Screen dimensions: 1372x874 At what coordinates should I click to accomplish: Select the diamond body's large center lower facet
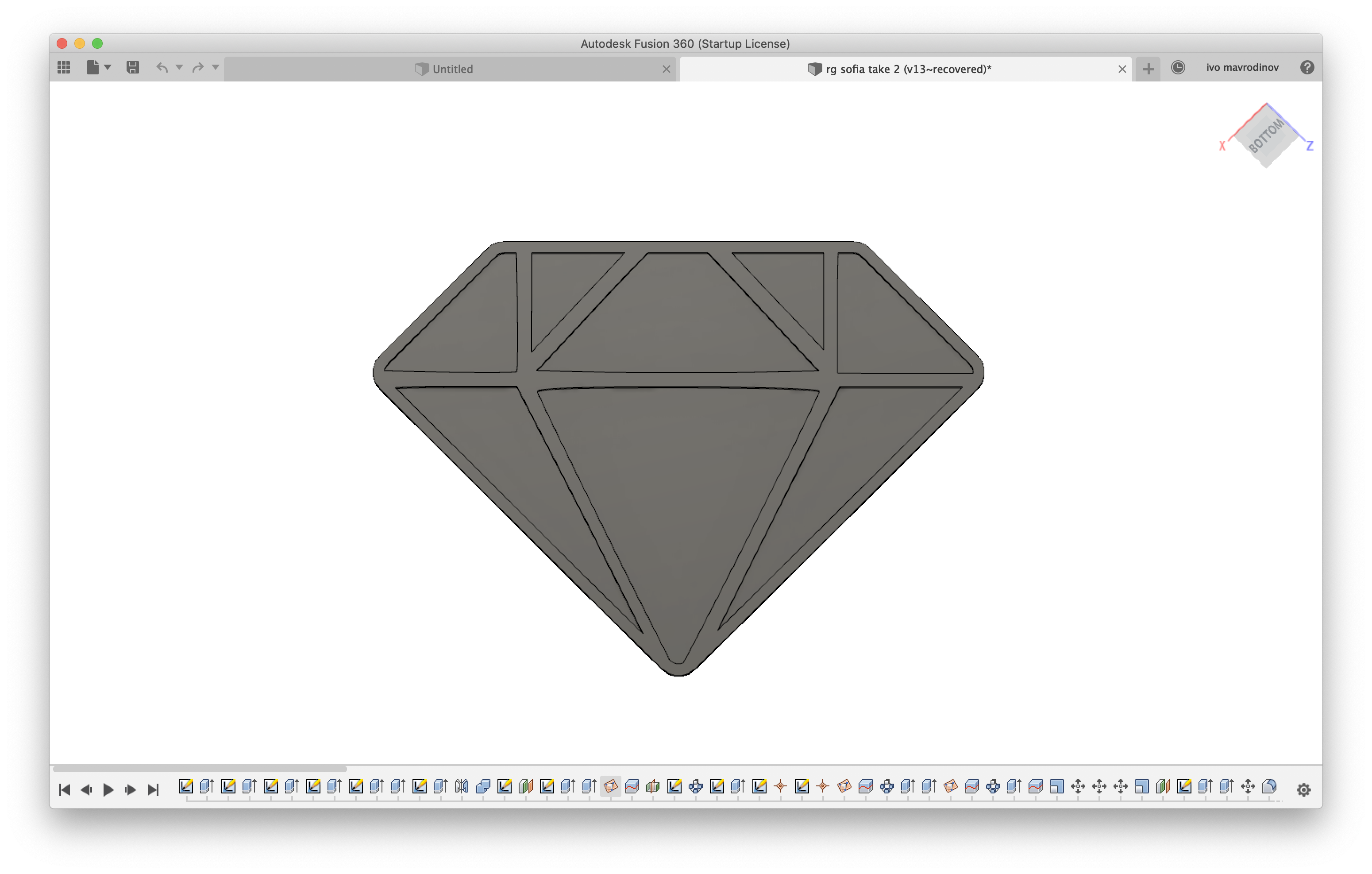pyautogui.click(x=678, y=513)
